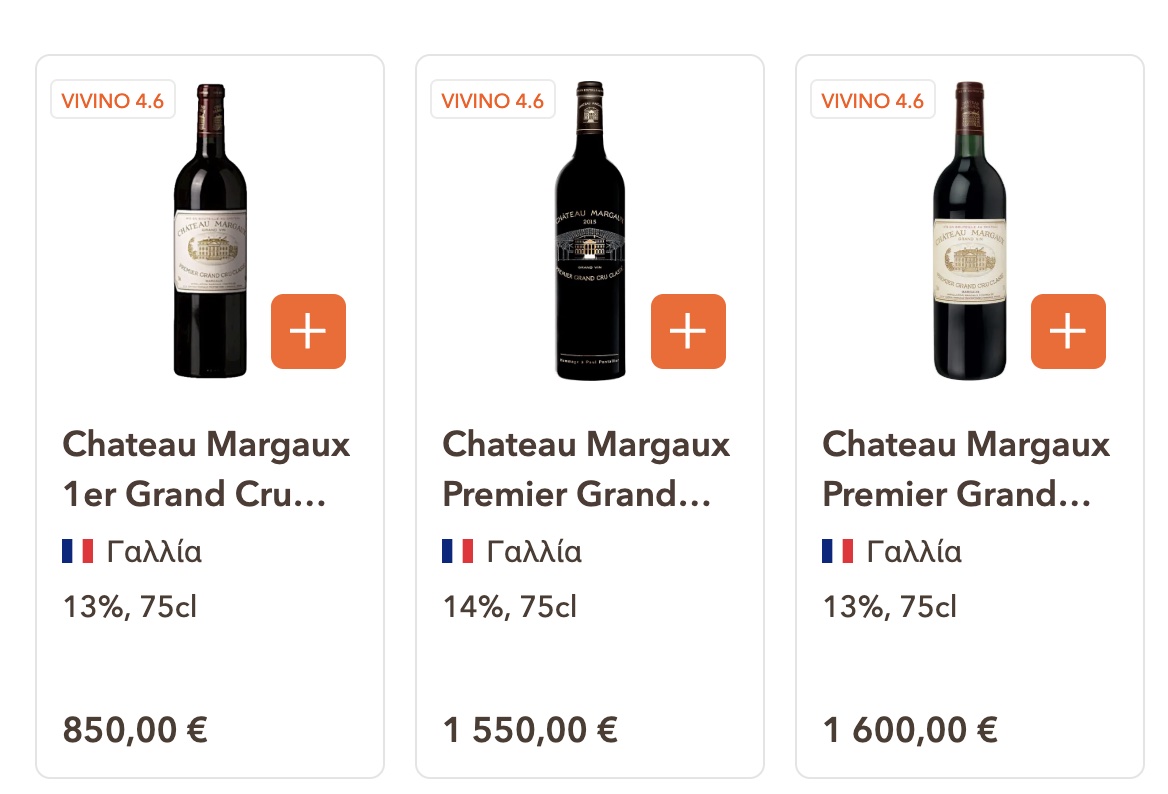Viewport: 1168px width, 794px height.
Task: Open the bottle image in the 1 600,00 € card
Action: (x=970, y=232)
